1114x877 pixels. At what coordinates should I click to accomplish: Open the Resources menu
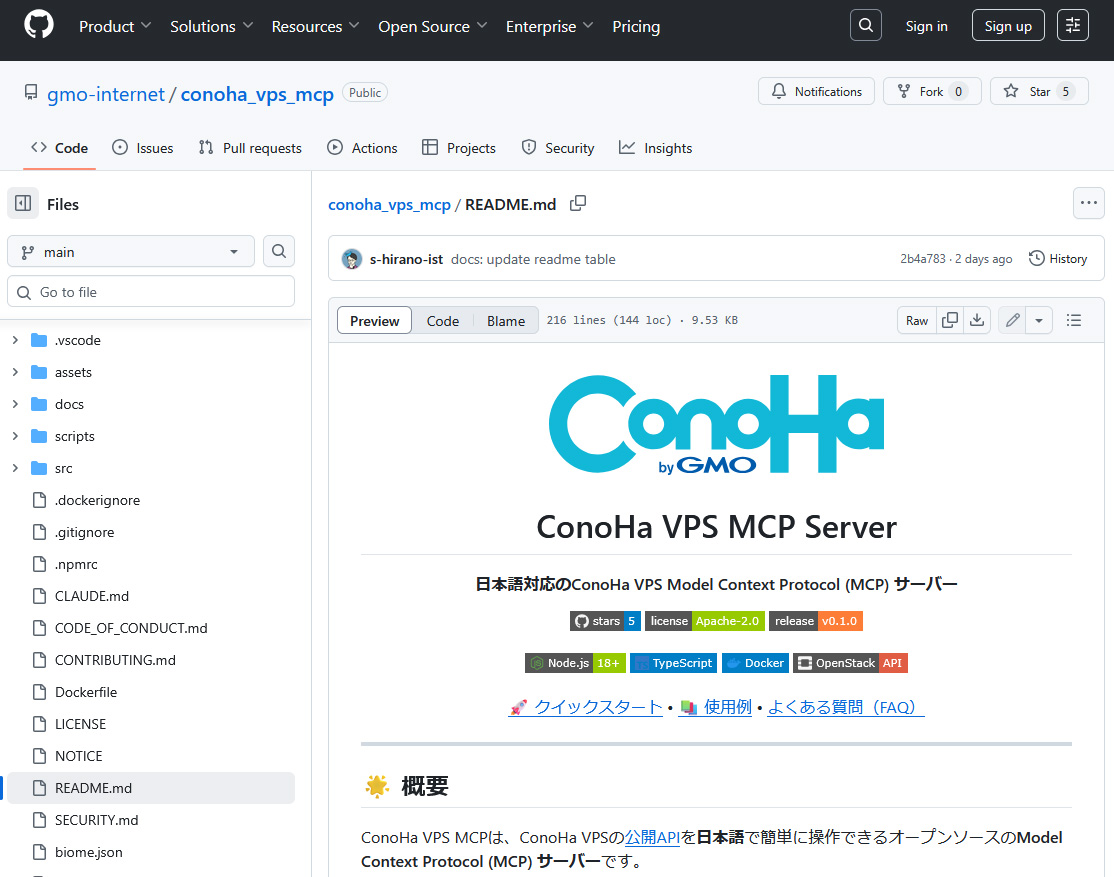315,26
